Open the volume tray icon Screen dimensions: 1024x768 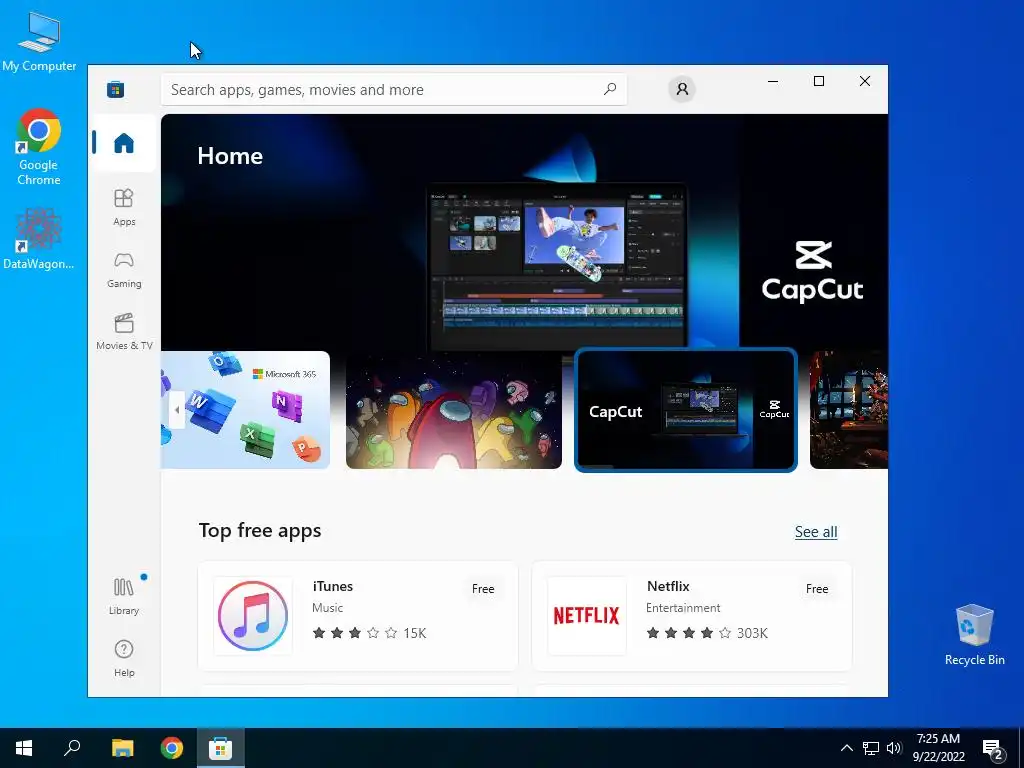pos(894,748)
